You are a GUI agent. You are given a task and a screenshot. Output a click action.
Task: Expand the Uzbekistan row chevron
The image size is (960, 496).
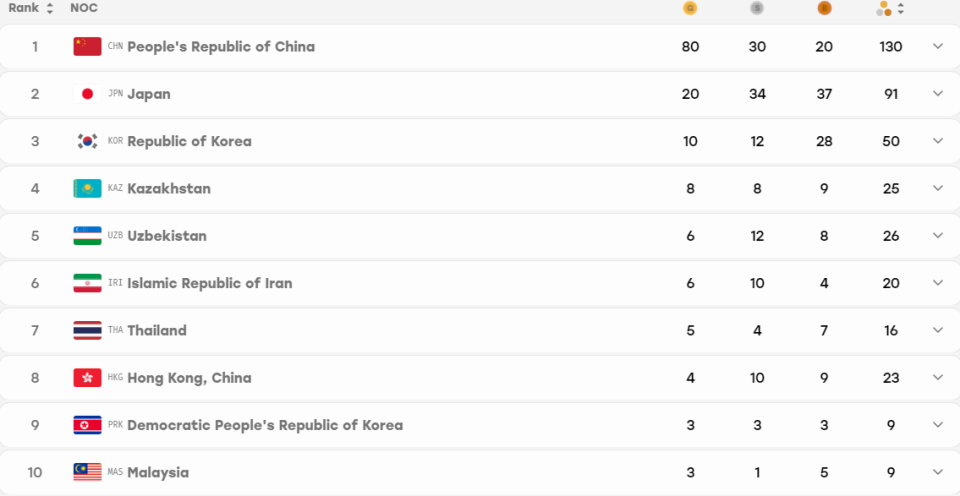tap(937, 236)
